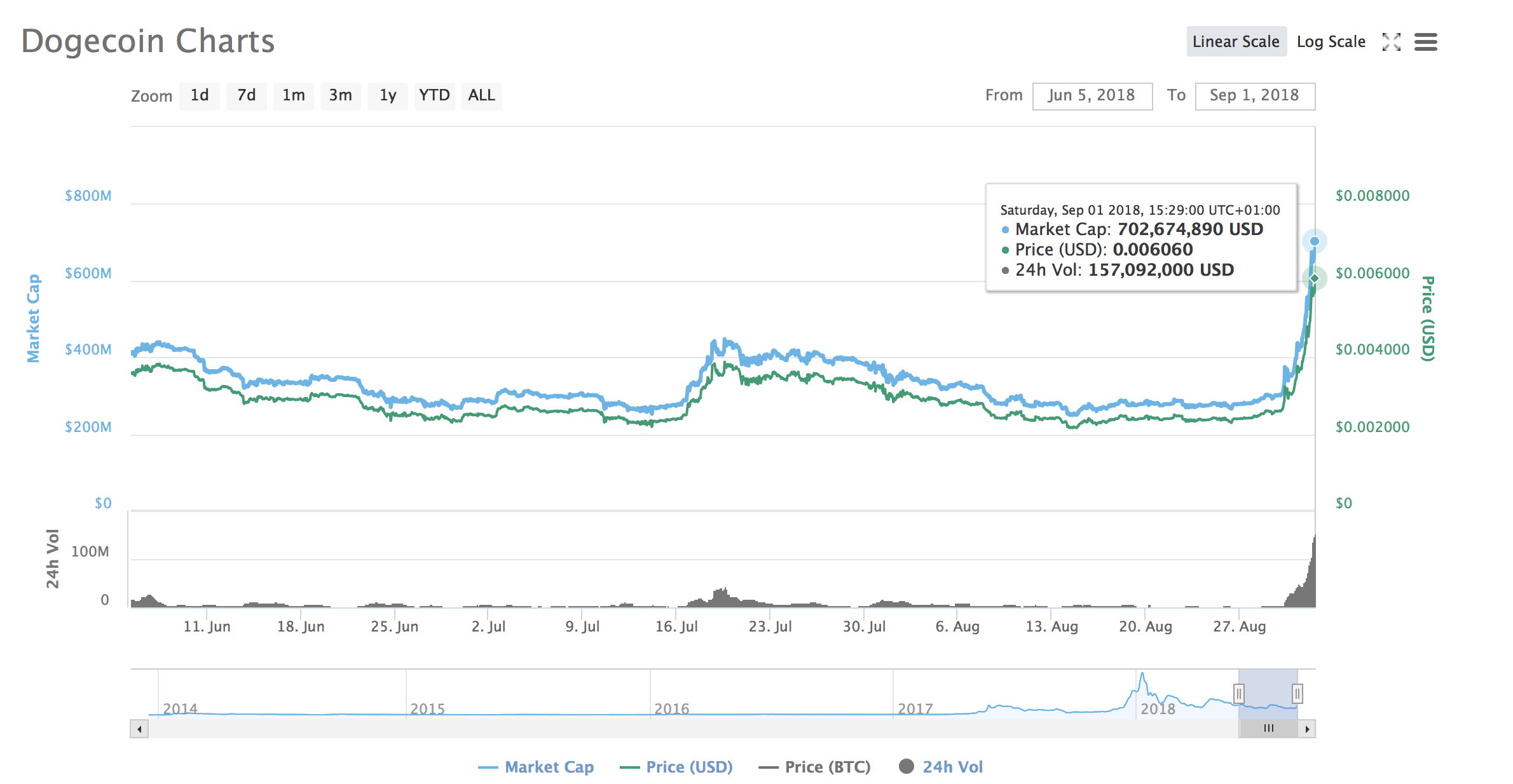Set zoom to 7d
The height and width of the screenshot is (784, 1513).
(x=247, y=96)
